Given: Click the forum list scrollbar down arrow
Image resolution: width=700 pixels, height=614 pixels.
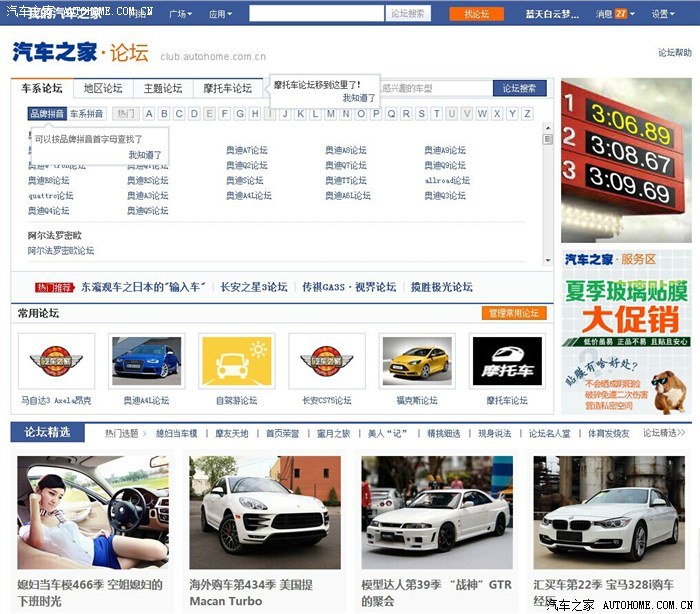Looking at the screenshot, I should pyautogui.click(x=548, y=260).
